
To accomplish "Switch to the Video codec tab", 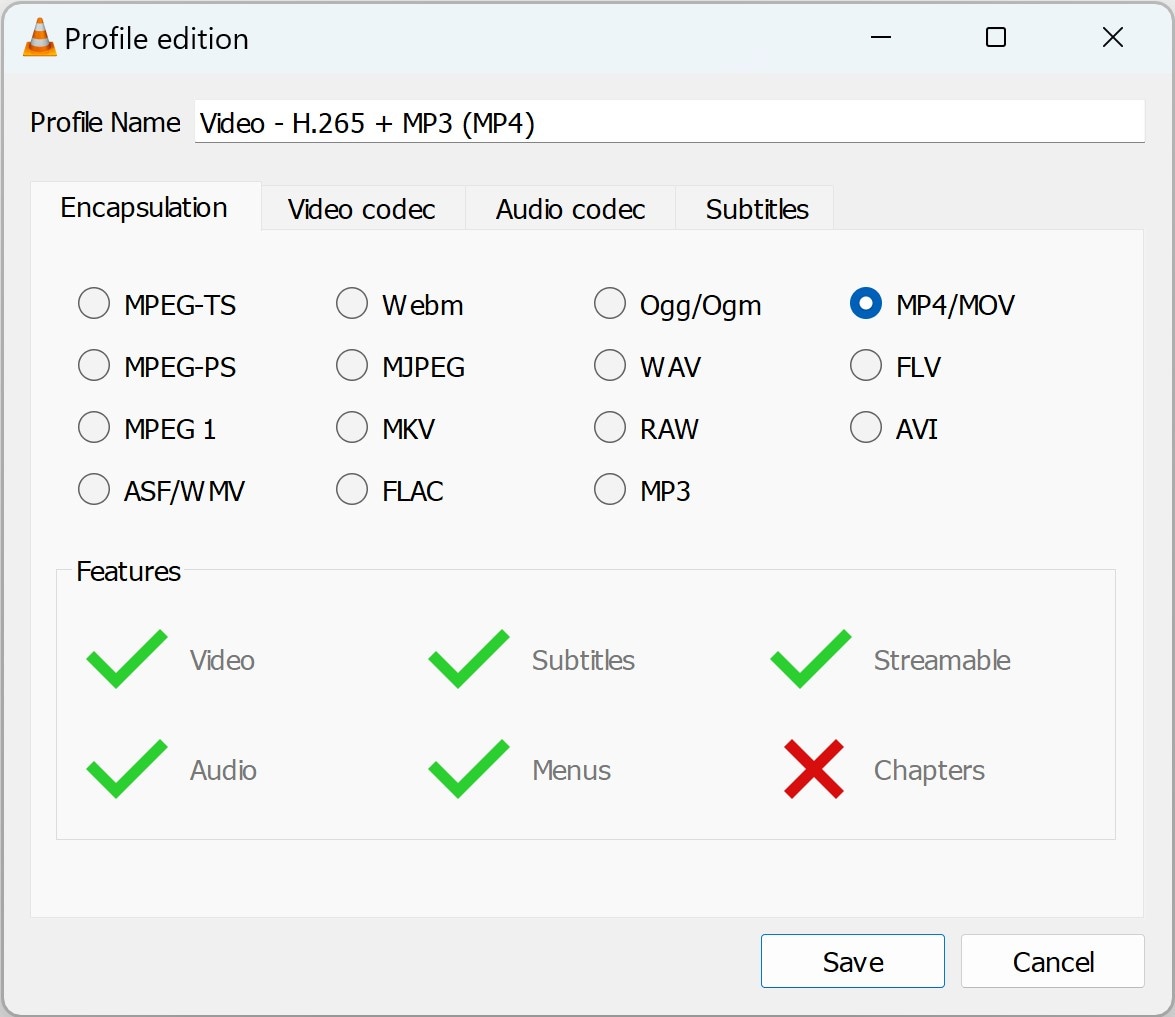I will (361, 209).
